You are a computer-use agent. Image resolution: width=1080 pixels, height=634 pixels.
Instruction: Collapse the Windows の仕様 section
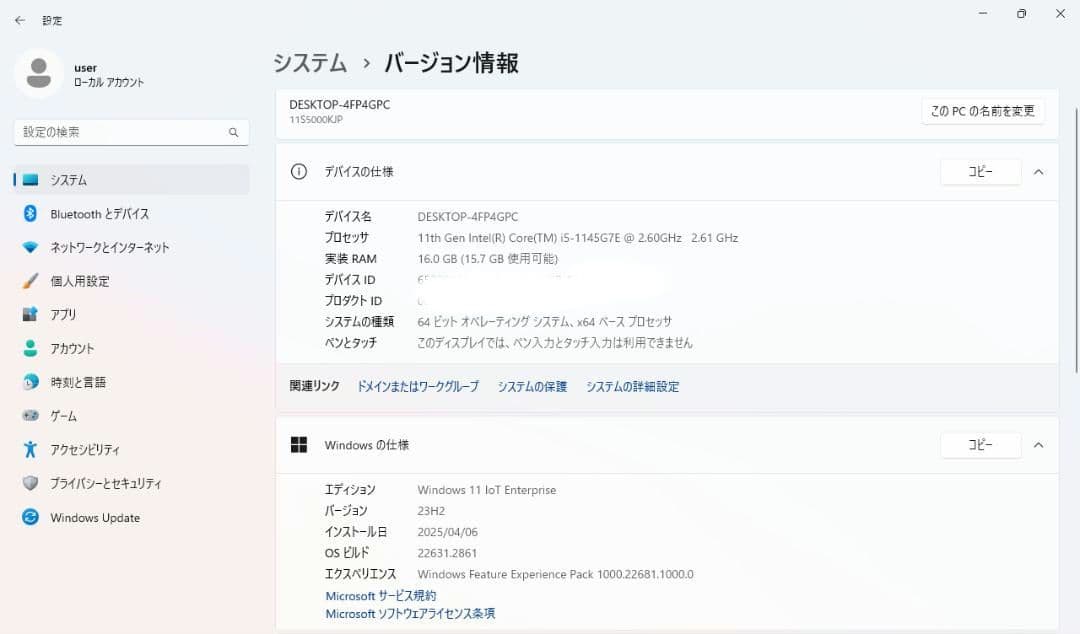(x=1038, y=445)
